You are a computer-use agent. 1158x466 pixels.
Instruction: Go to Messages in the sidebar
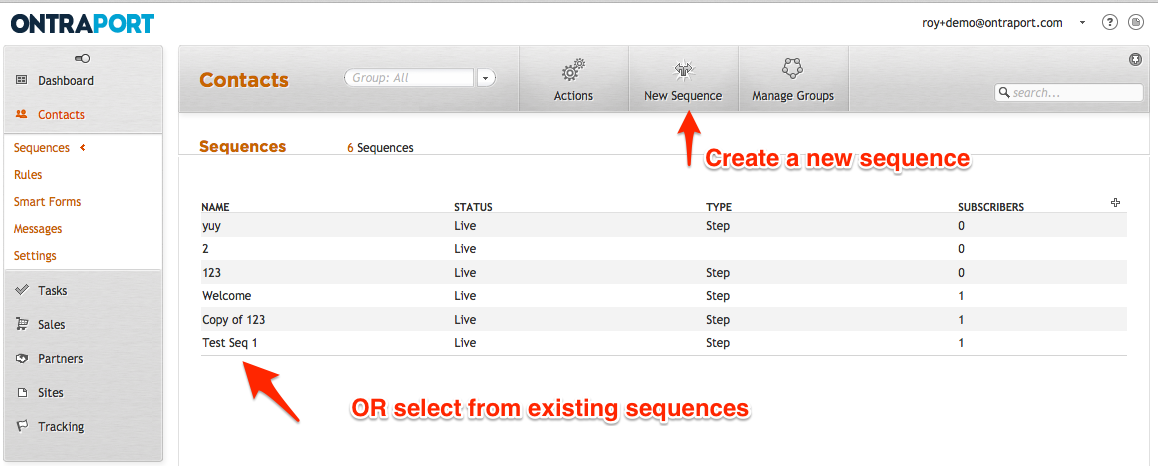[38, 229]
